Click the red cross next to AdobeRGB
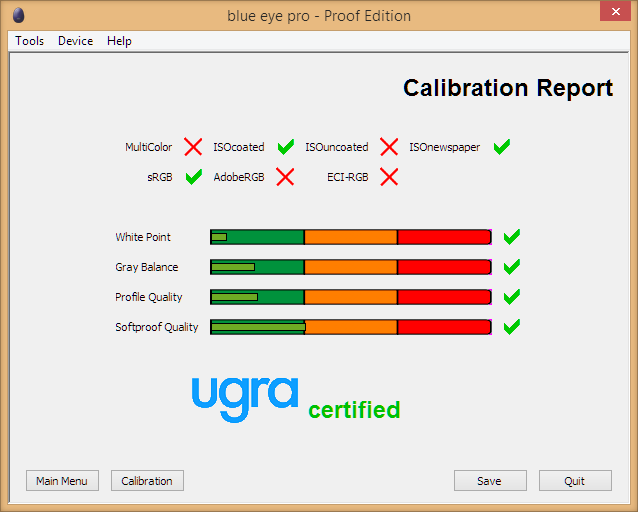This screenshot has width=638, height=512. [285, 177]
